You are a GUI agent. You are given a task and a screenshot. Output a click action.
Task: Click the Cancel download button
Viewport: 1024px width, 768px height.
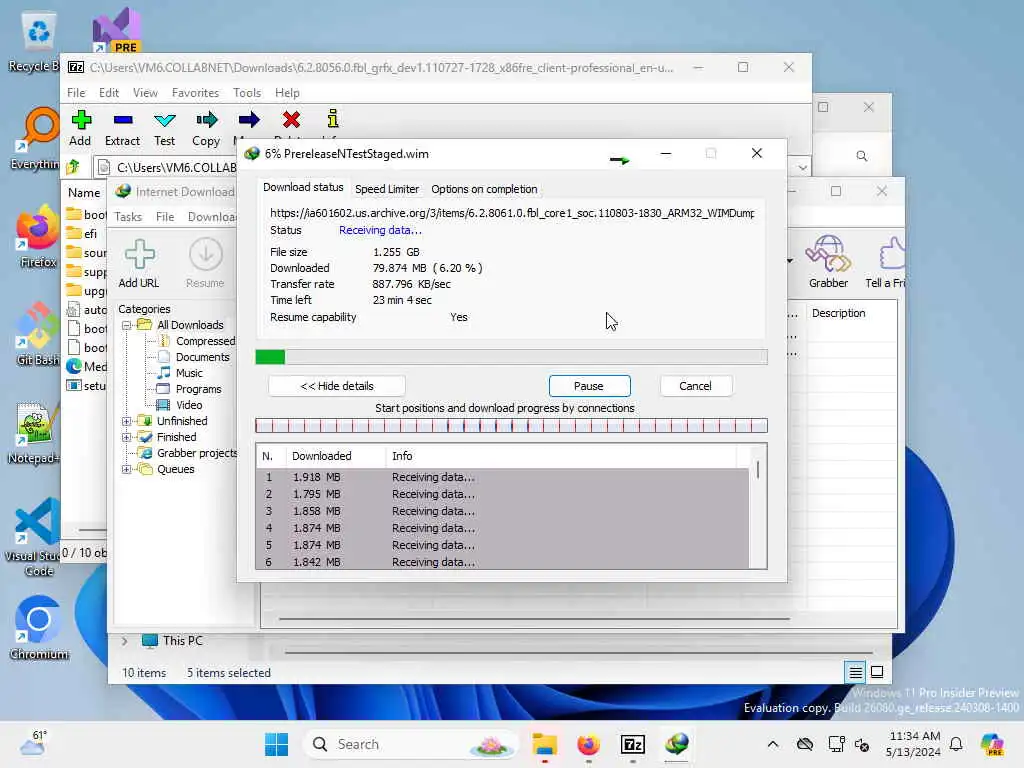tap(696, 386)
